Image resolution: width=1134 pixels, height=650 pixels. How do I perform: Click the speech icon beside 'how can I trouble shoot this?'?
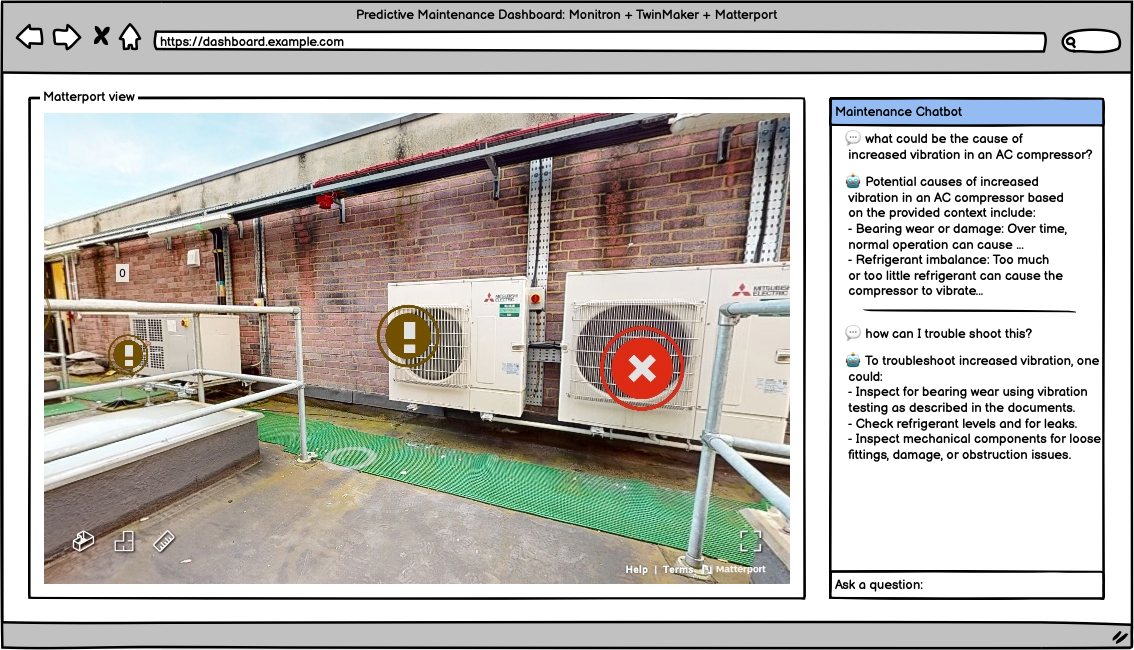pos(853,333)
